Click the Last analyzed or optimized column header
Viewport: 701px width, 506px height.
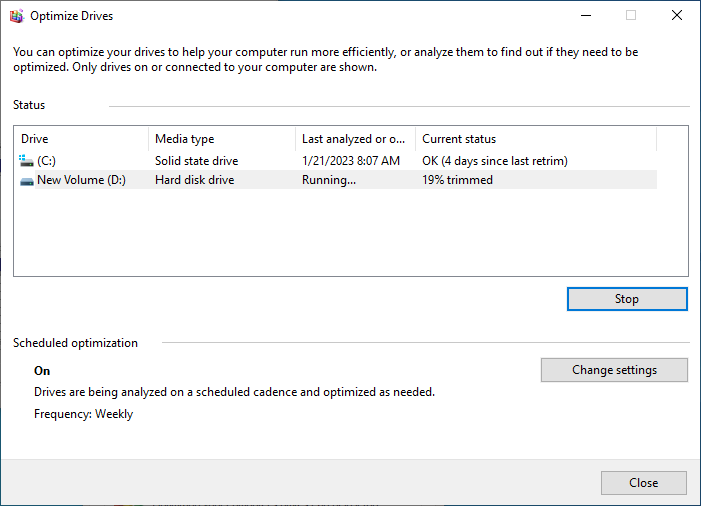pyautogui.click(x=355, y=139)
